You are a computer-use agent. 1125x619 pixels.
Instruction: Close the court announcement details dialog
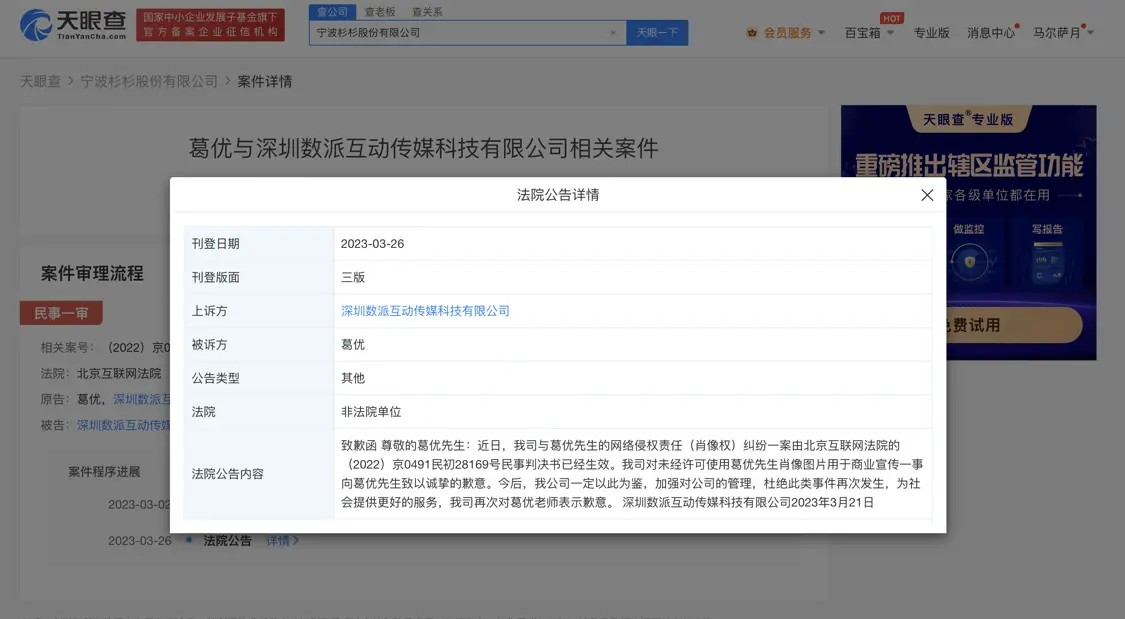[927, 195]
